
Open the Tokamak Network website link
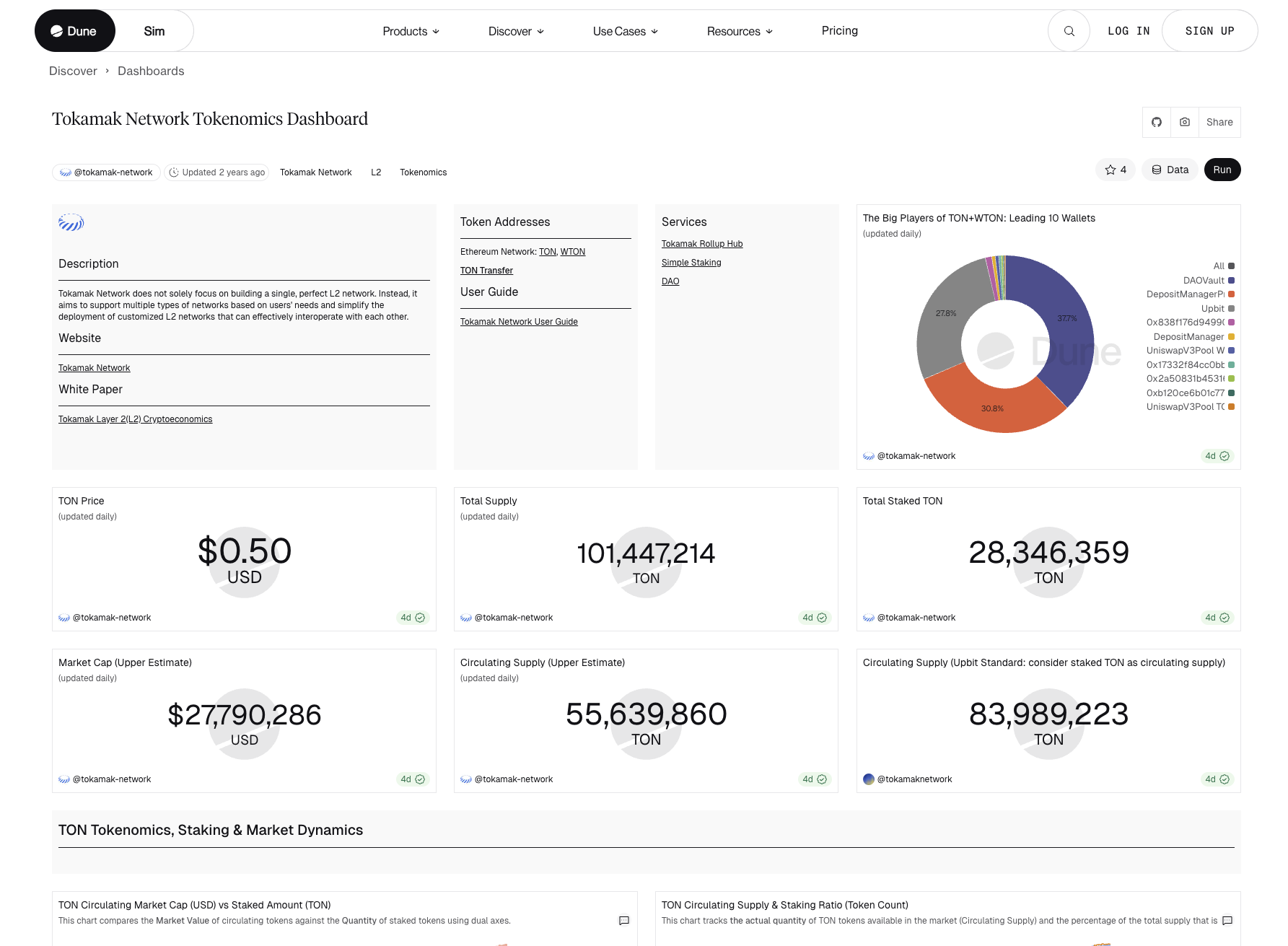95,368
